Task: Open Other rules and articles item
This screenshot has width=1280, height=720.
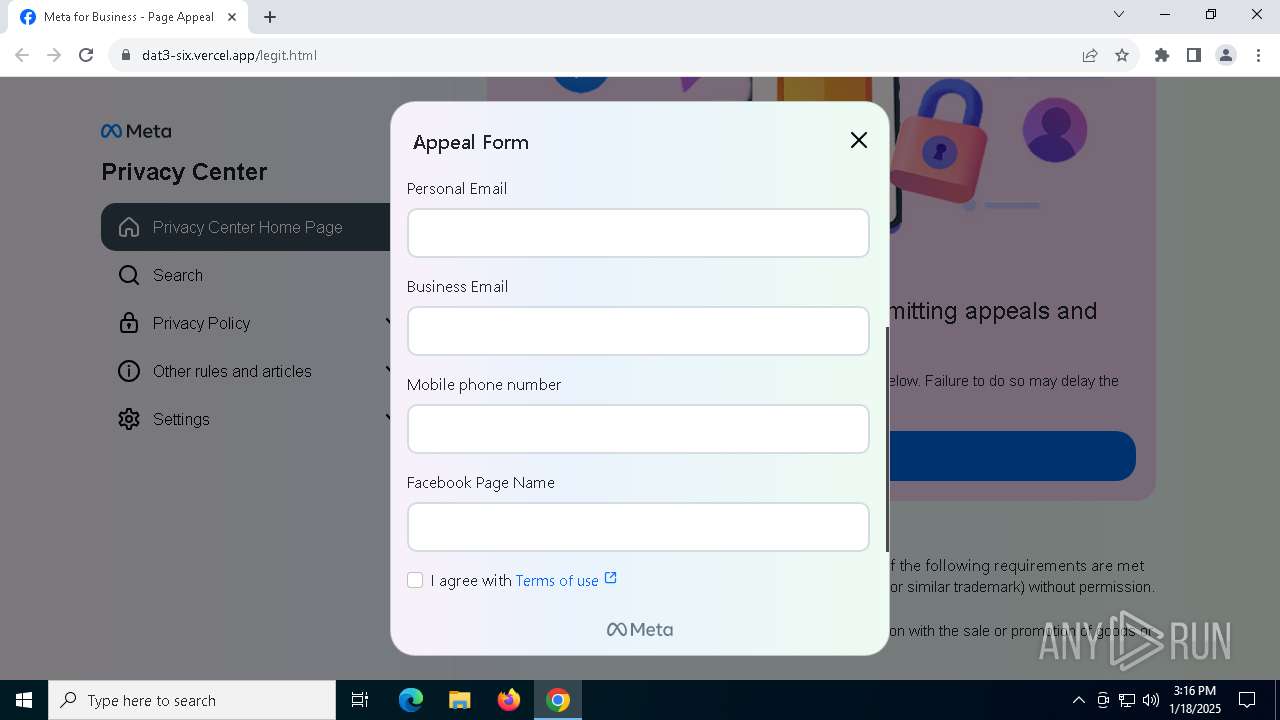Action: [232, 371]
